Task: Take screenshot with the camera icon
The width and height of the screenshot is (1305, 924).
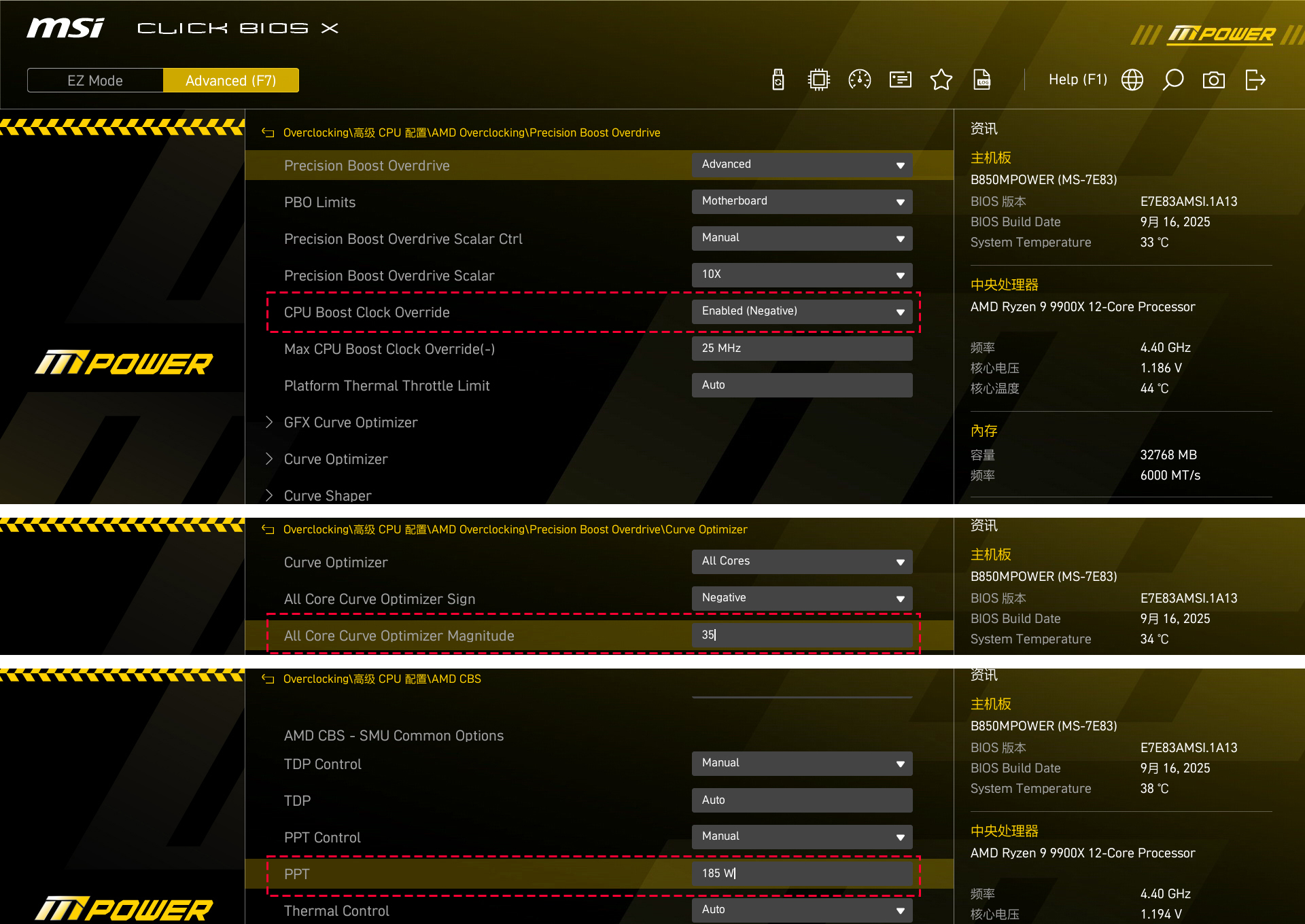Action: point(1214,80)
